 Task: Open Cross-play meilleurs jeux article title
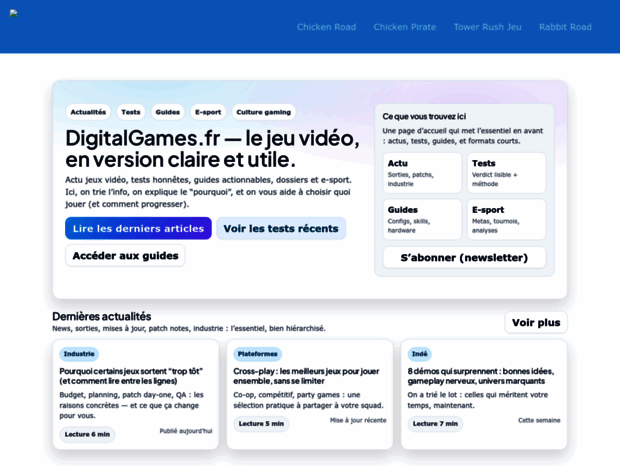(x=306, y=376)
